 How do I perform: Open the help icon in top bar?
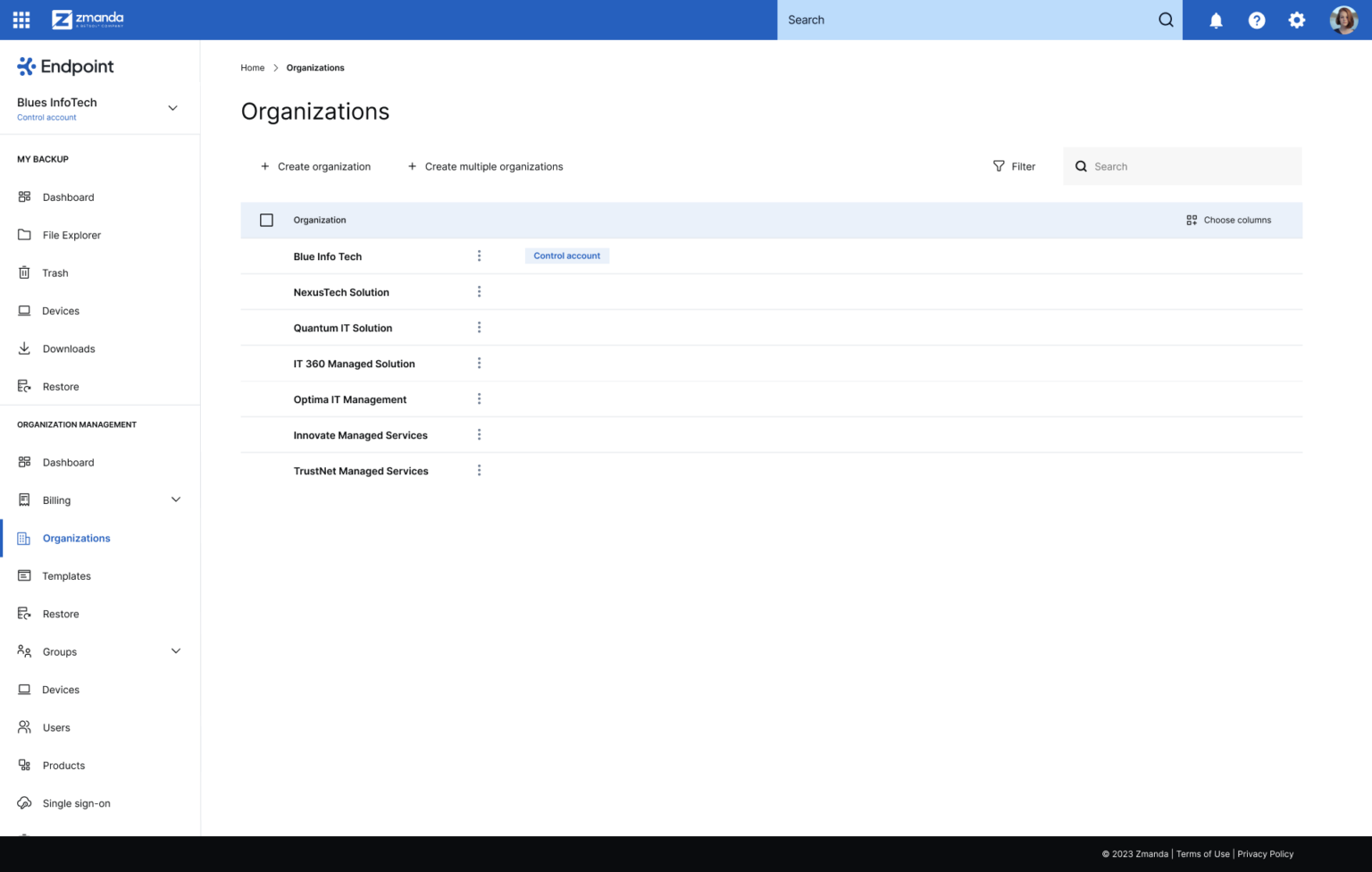click(x=1256, y=20)
